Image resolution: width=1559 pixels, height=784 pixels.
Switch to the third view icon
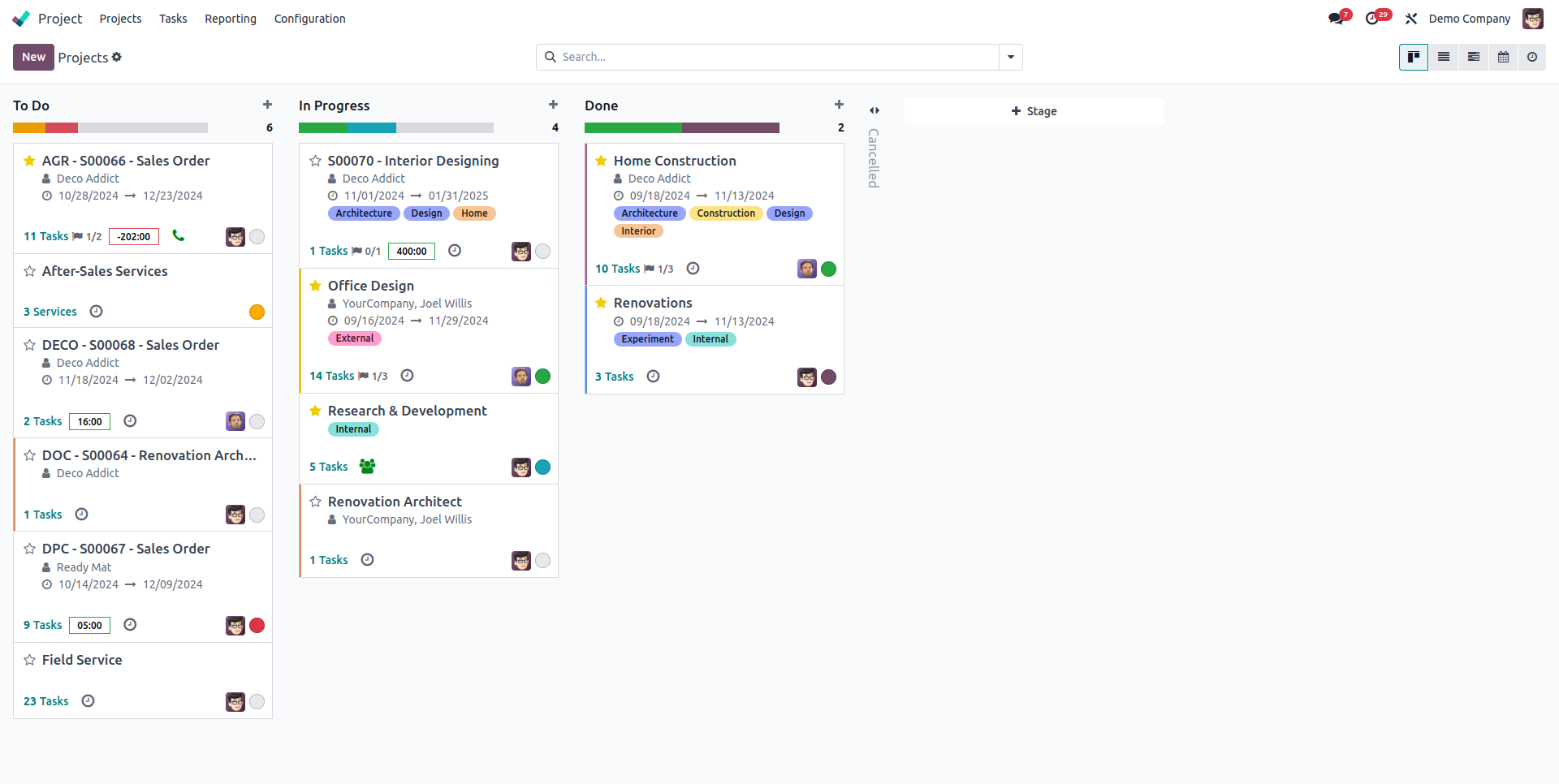pyautogui.click(x=1474, y=57)
